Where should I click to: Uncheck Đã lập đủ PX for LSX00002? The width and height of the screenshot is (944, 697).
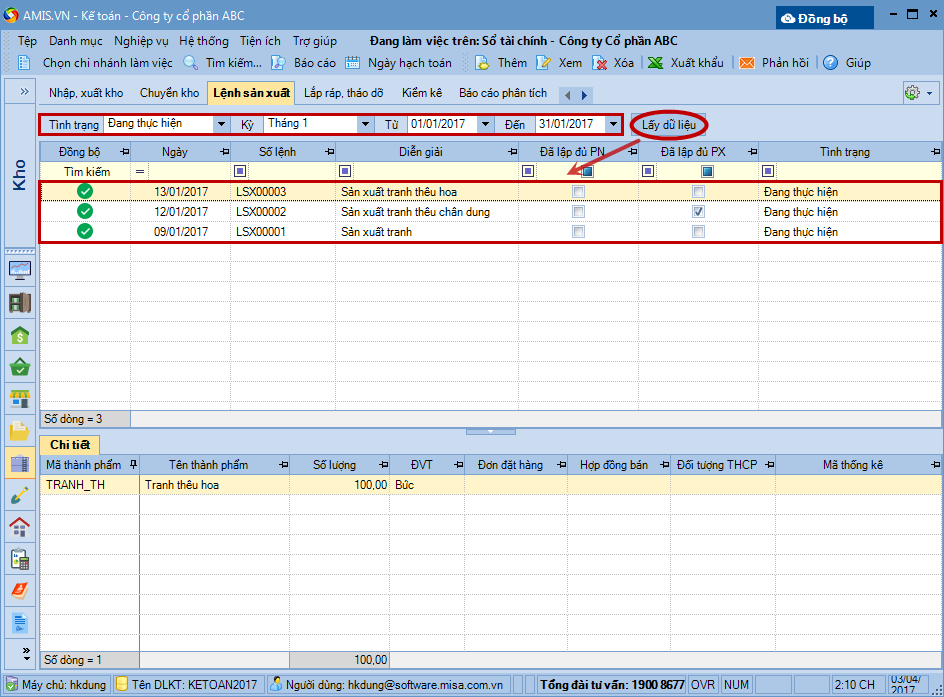pyautogui.click(x=698, y=212)
